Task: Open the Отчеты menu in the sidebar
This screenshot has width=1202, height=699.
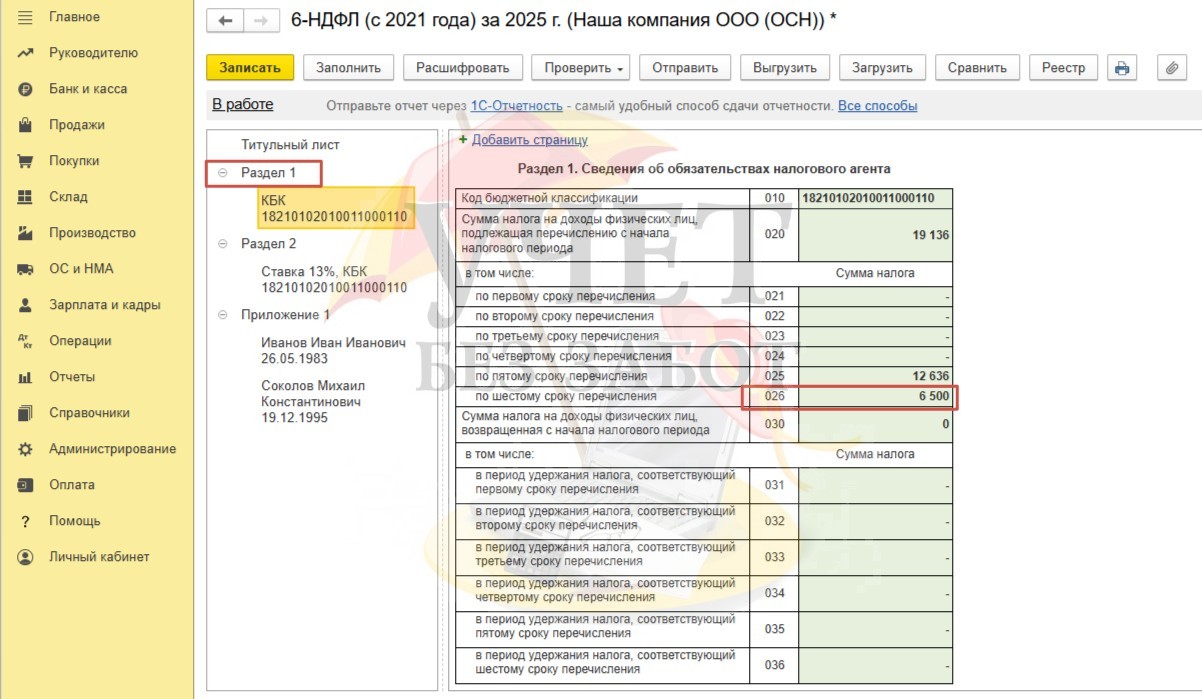Action: click(72, 377)
